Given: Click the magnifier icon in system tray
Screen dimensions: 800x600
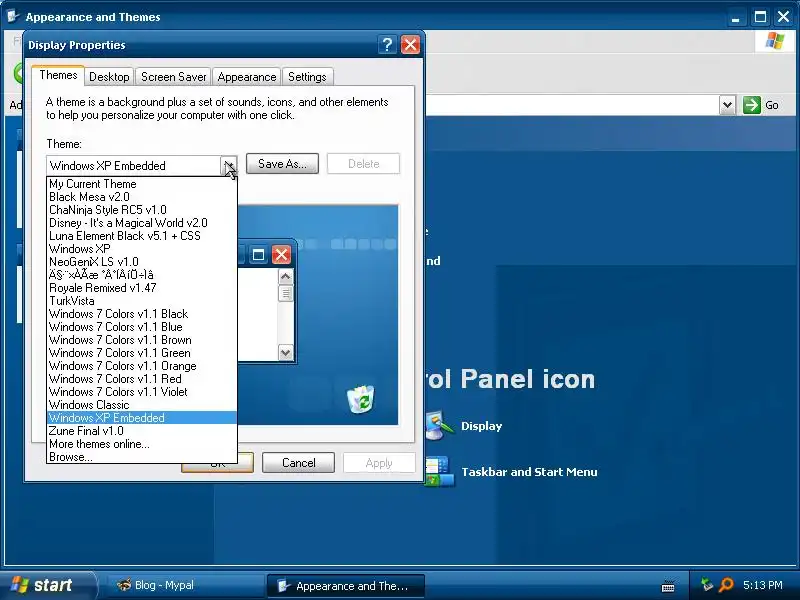Looking at the screenshot, I should click(726, 585).
